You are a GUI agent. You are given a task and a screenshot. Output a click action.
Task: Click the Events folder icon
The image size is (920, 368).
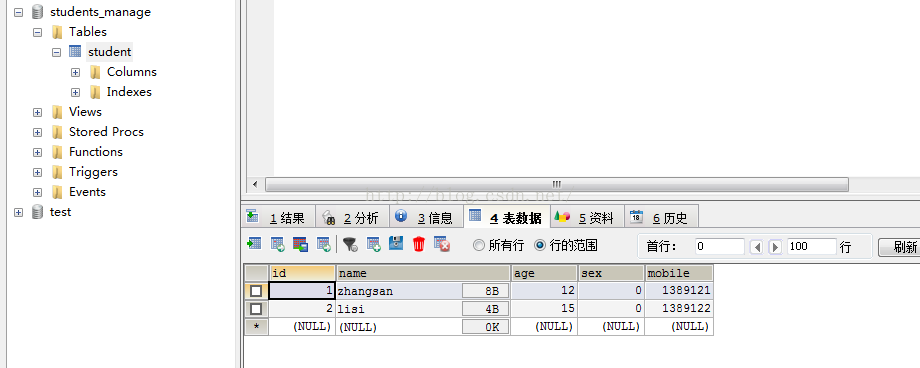coord(57,192)
